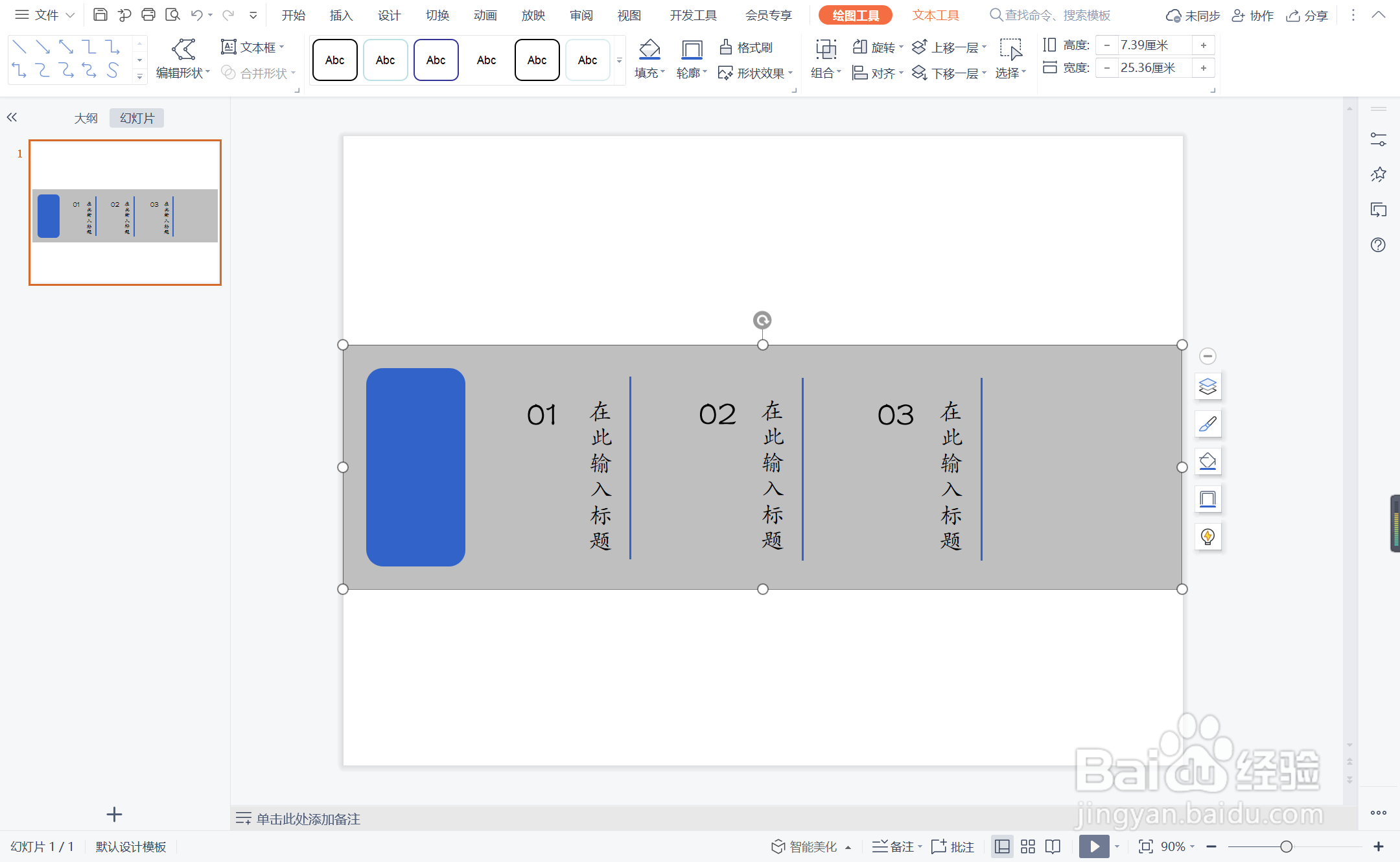The width and height of the screenshot is (1400, 862).
Task: Click the Format Painter (格式刷) icon
Action: (726, 47)
